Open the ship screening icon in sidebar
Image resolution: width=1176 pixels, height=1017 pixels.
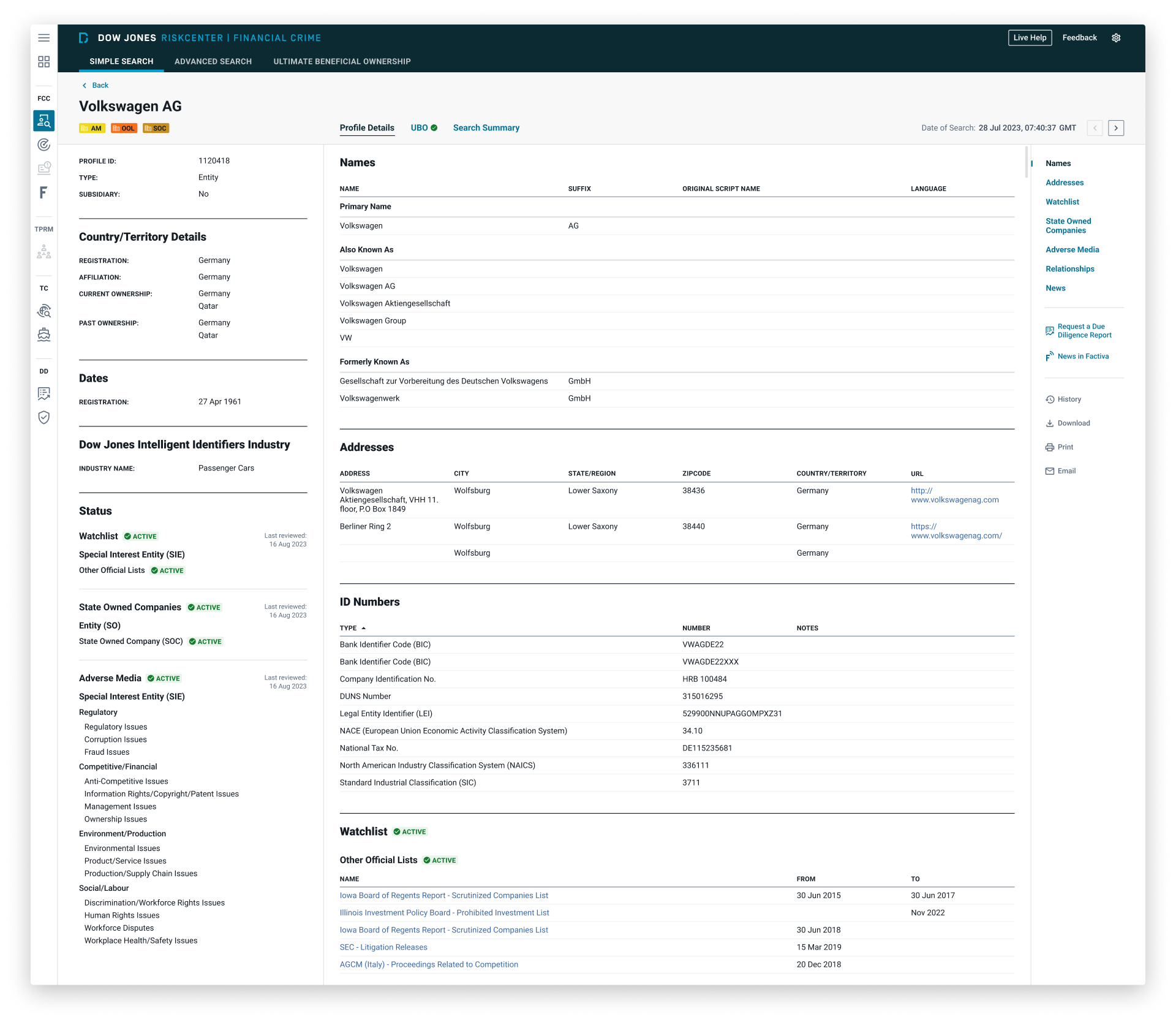(44, 335)
